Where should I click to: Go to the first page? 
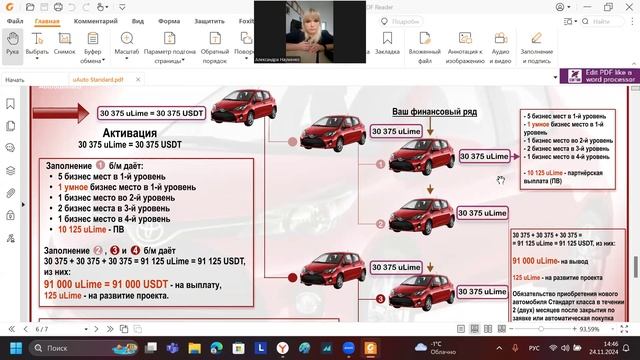(x=11, y=329)
